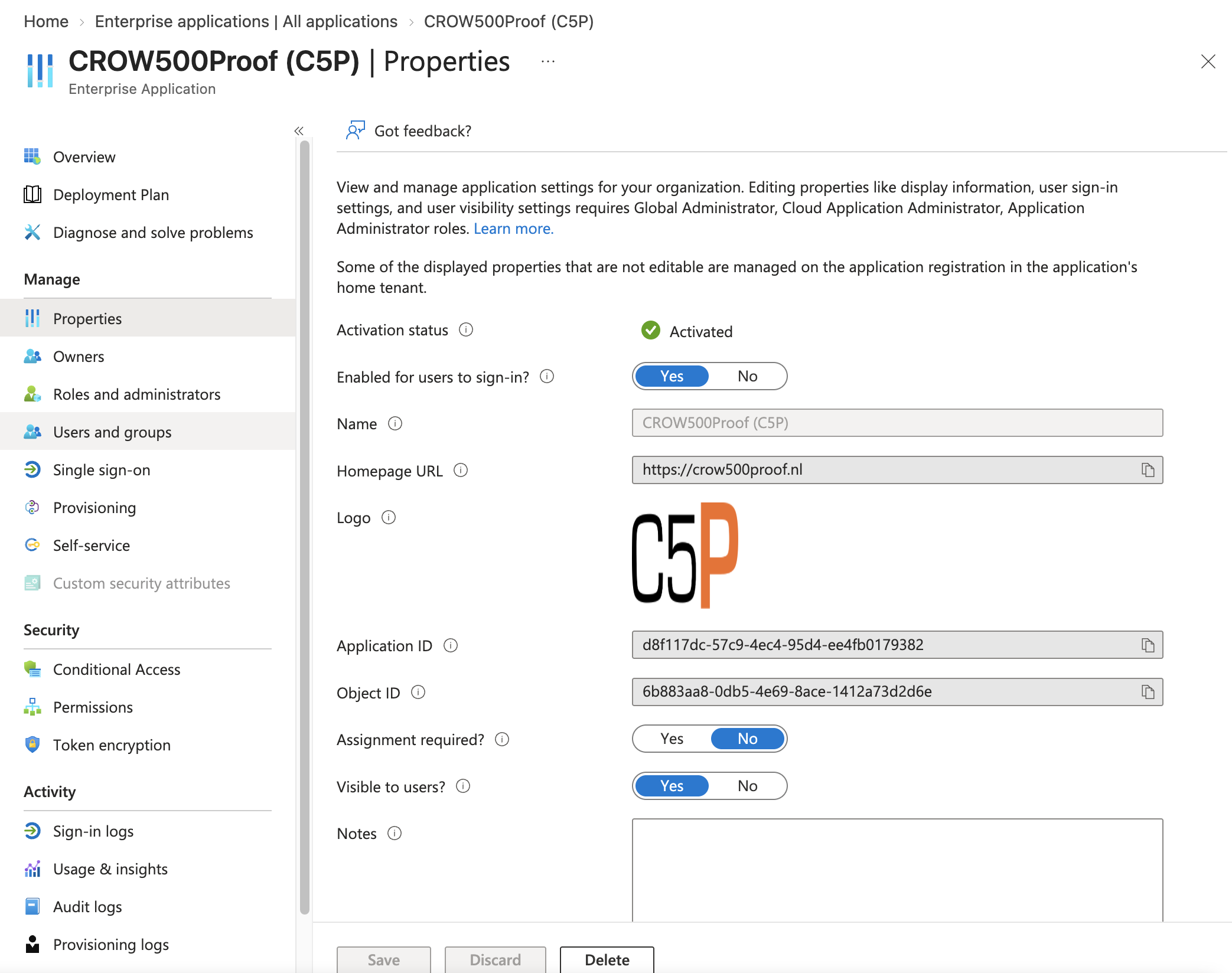Close the Properties blade
The image size is (1232, 973).
click(1208, 61)
